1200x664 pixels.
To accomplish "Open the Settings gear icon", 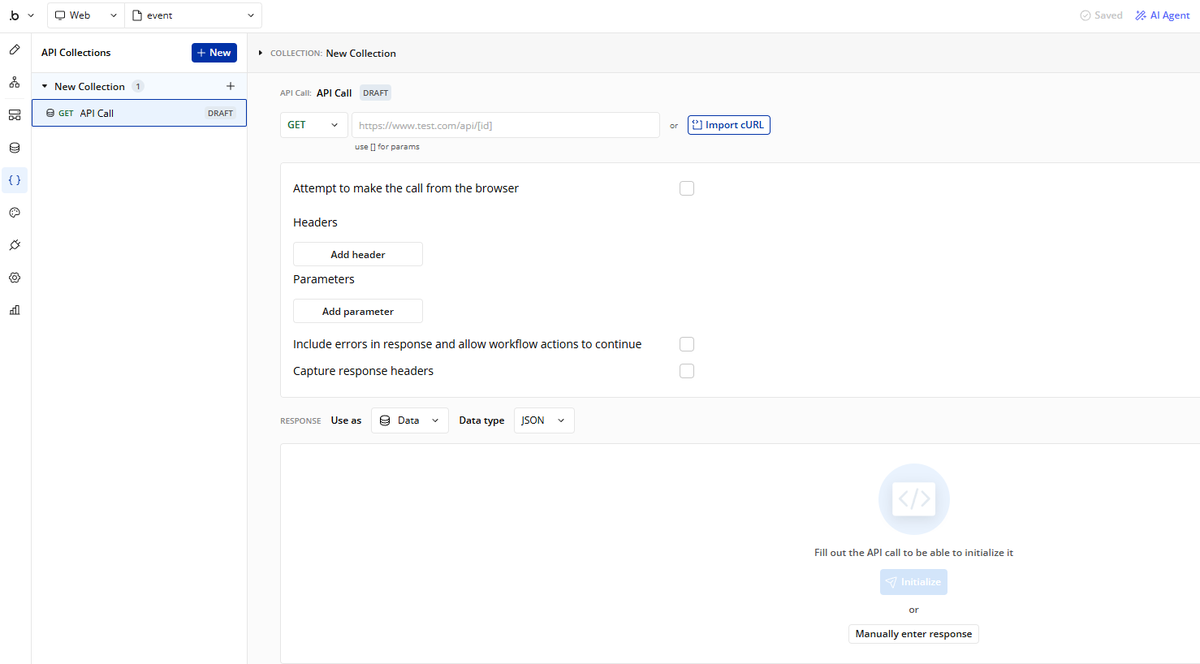I will tap(15, 277).
